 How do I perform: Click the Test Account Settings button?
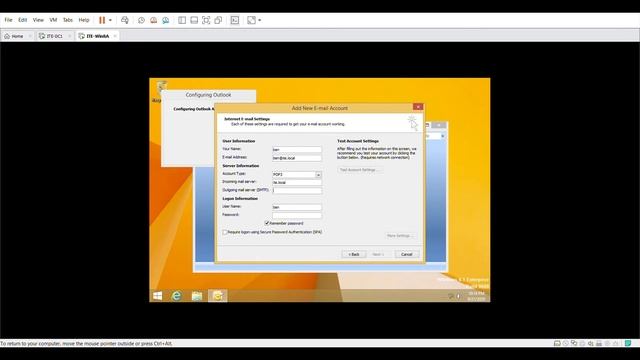[x=360, y=169]
